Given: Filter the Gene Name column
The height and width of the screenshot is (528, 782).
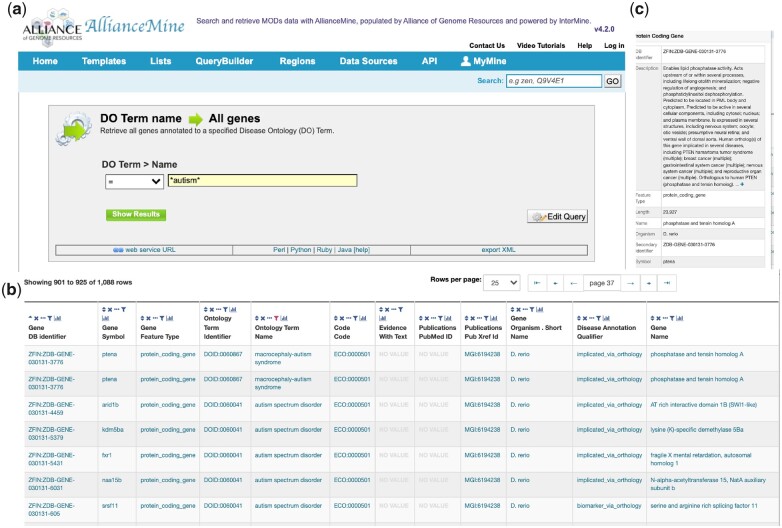Looking at the screenshot, I should (672, 318).
